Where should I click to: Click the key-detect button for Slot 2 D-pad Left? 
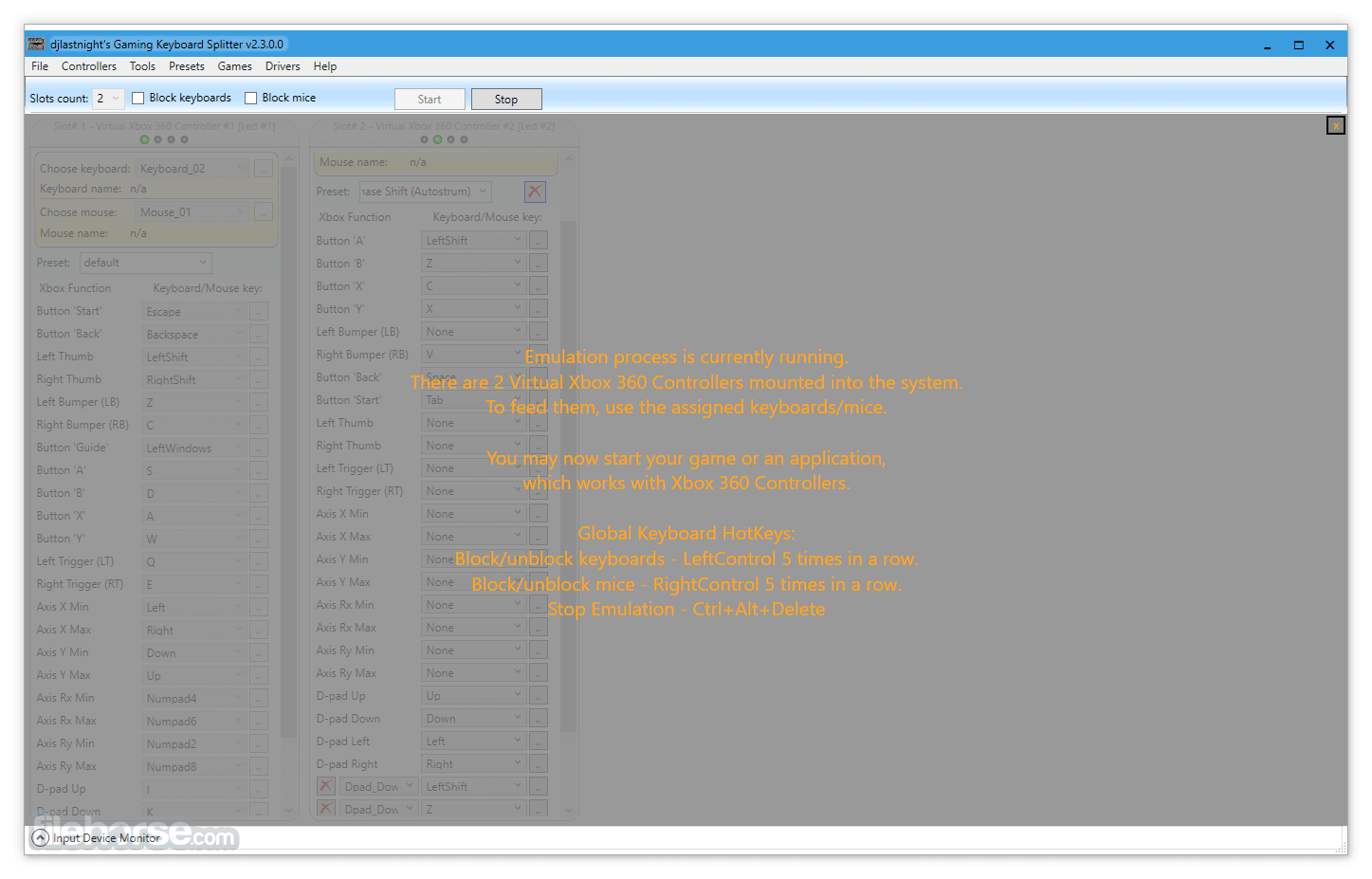click(539, 742)
